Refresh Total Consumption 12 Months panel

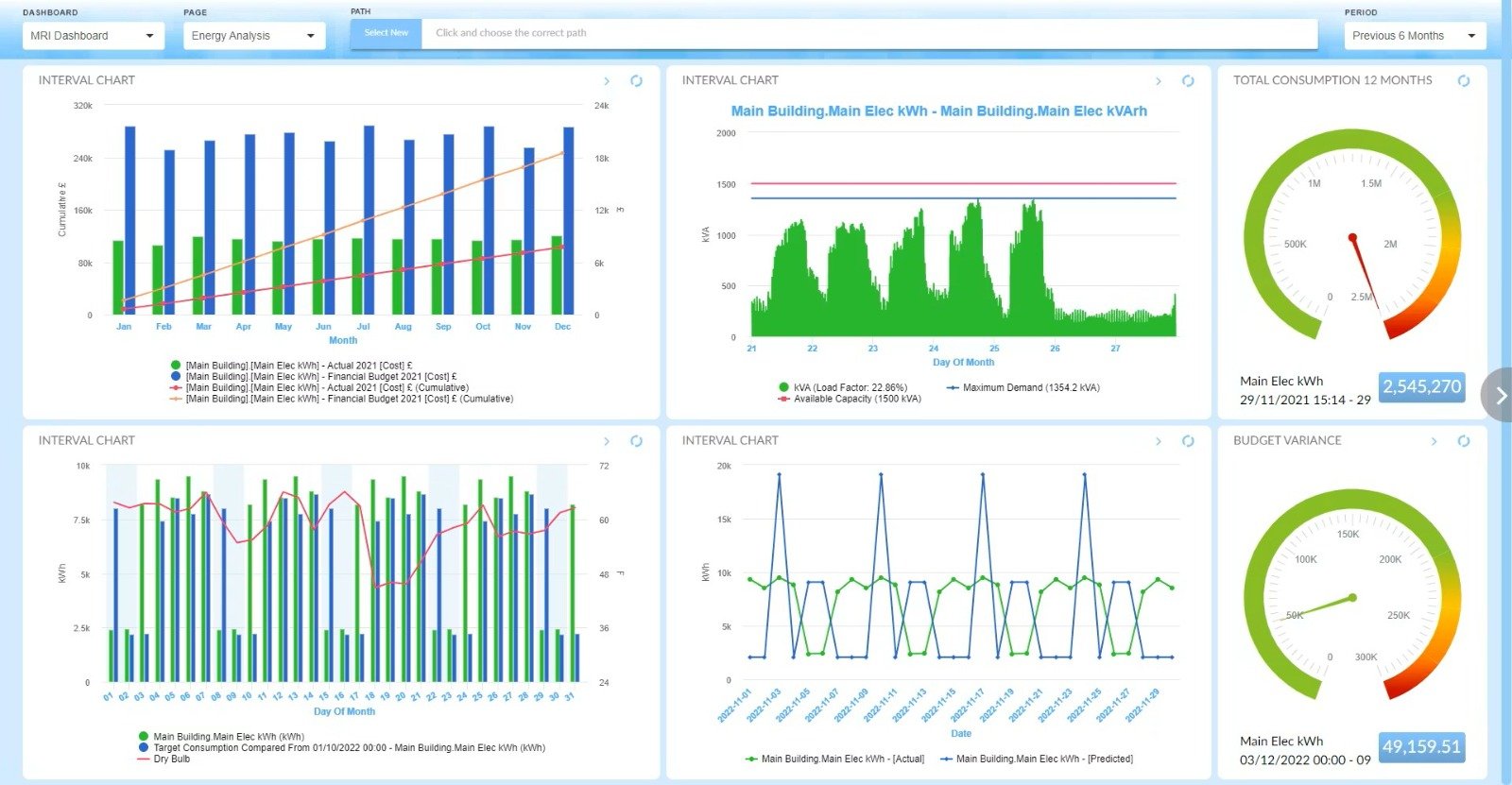tap(1463, 81)
